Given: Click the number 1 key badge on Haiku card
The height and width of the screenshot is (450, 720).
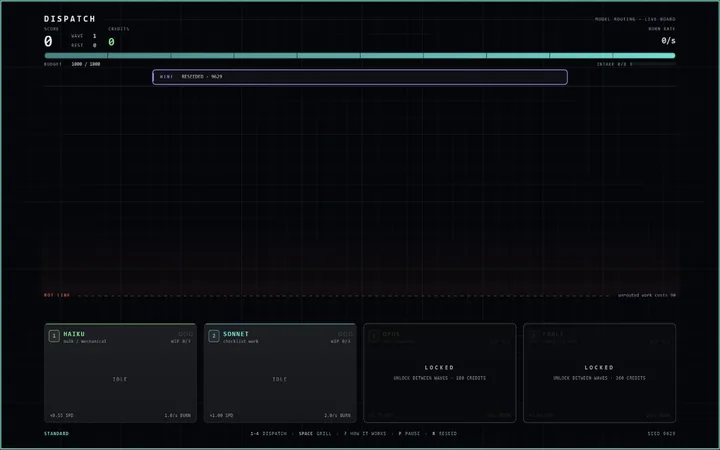Looking at the screenshot, I should (54, 336).
